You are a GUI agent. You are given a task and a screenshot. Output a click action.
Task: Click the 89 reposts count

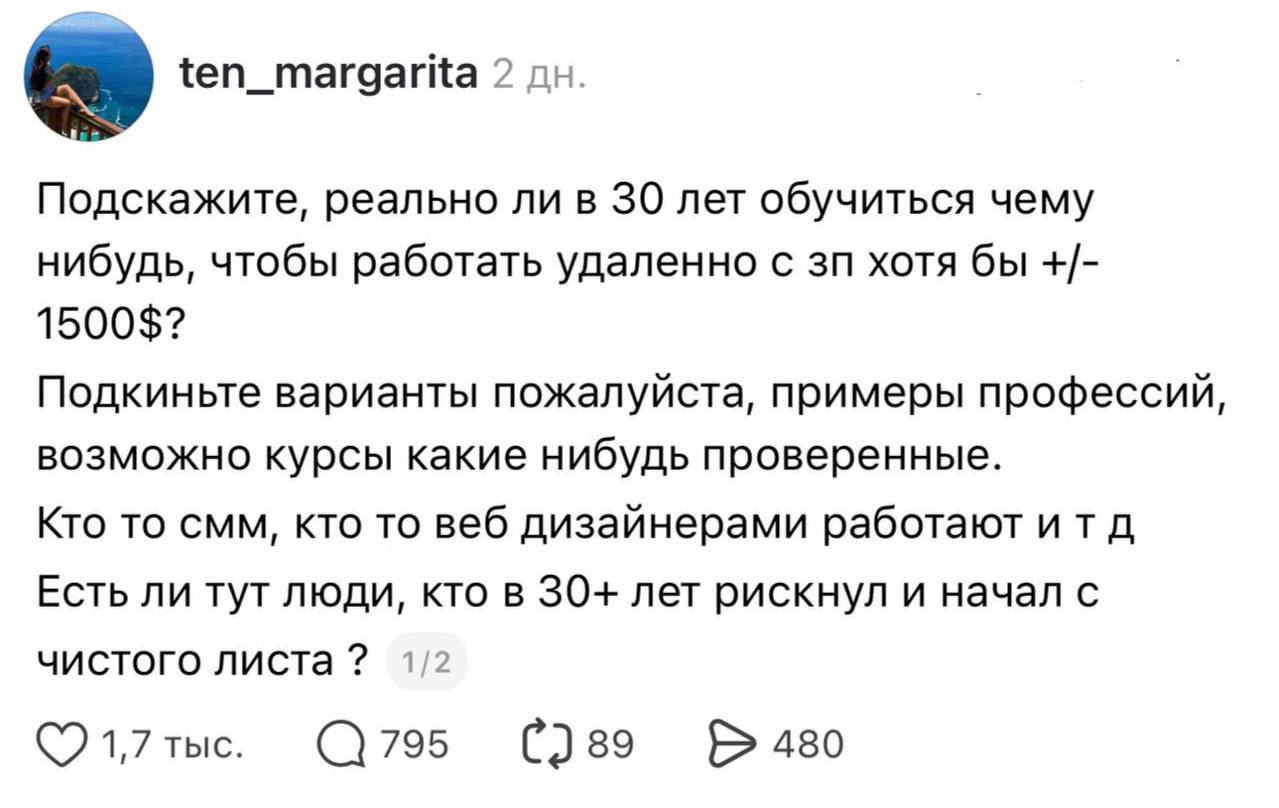click(x=610, y=745)
